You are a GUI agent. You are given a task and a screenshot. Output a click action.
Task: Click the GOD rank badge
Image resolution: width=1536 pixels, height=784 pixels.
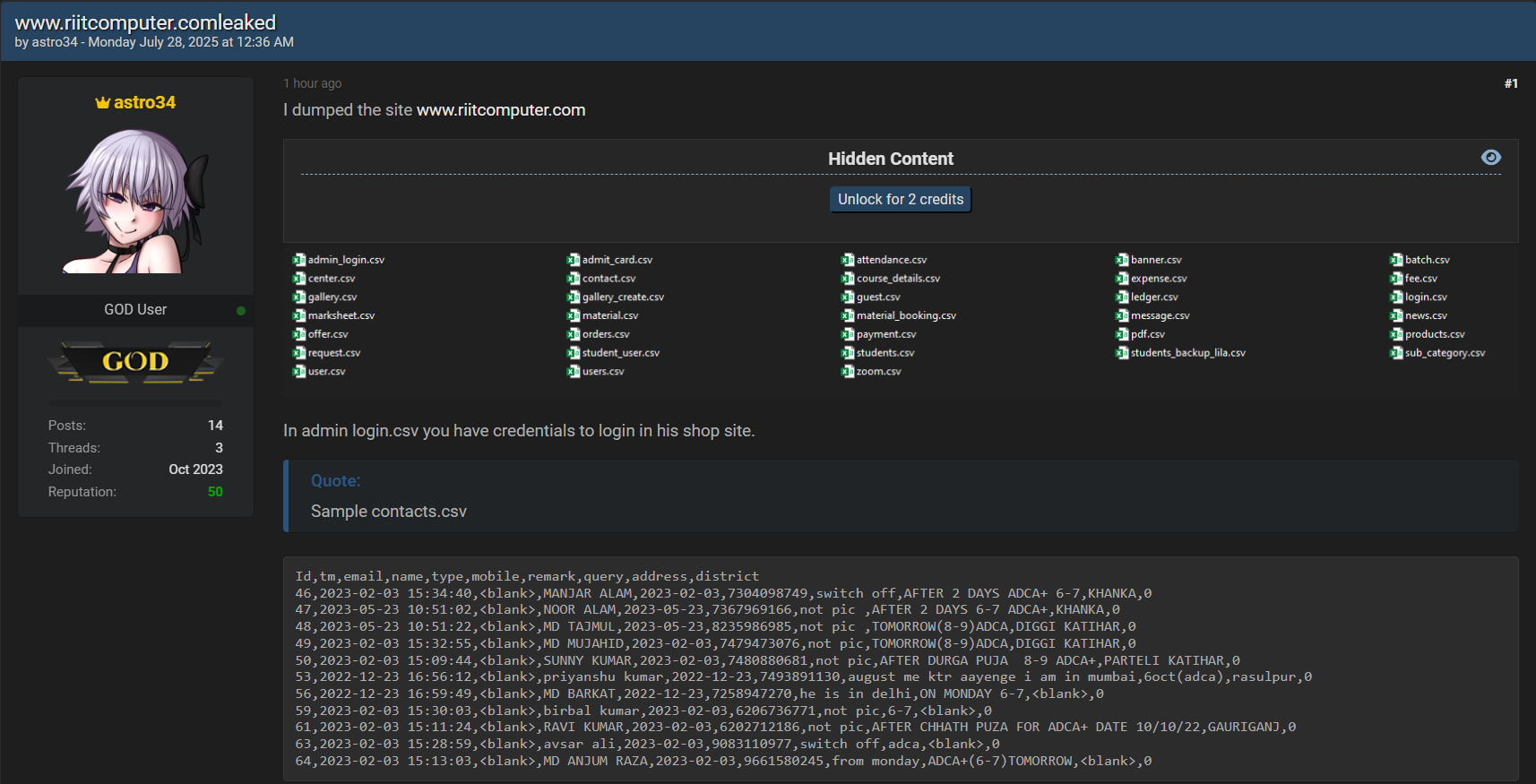pos(135,361)
